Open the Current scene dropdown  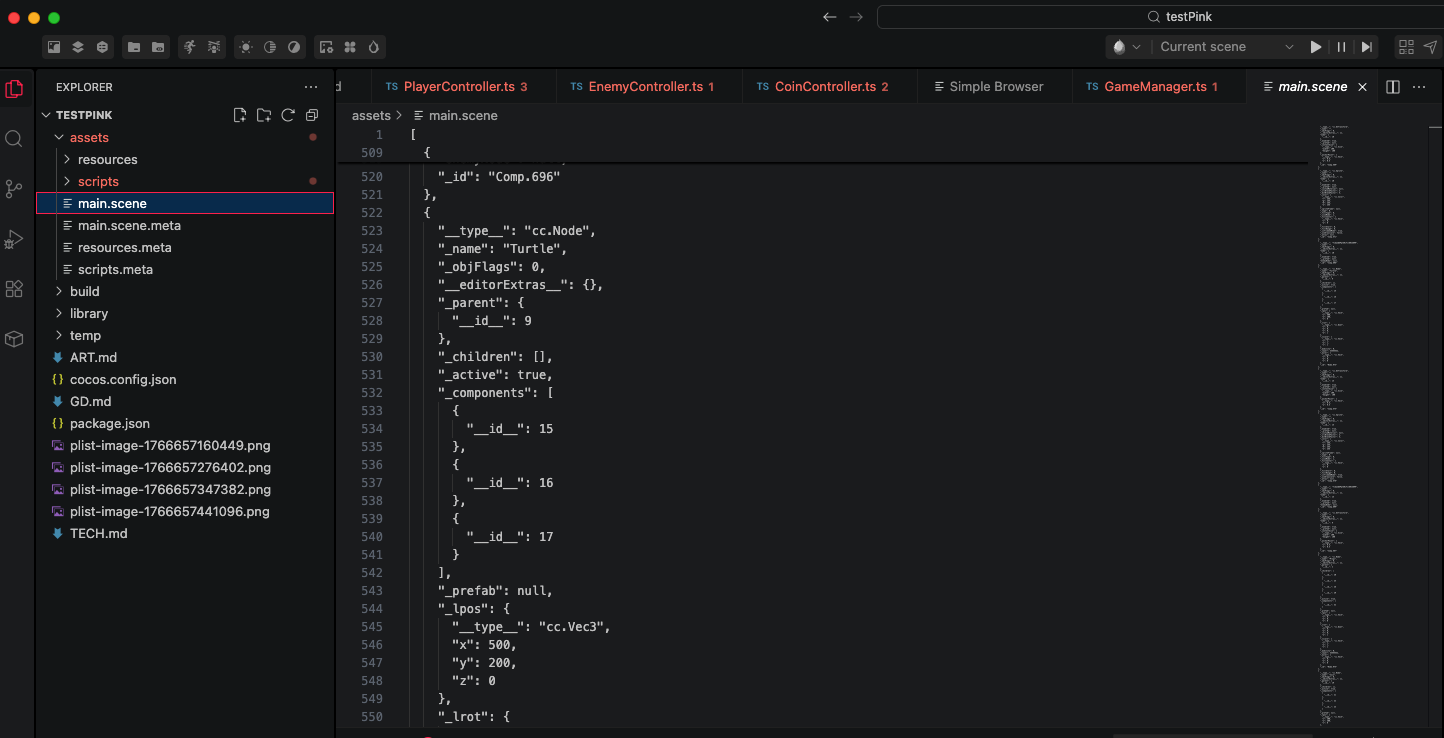[1226, 47]
